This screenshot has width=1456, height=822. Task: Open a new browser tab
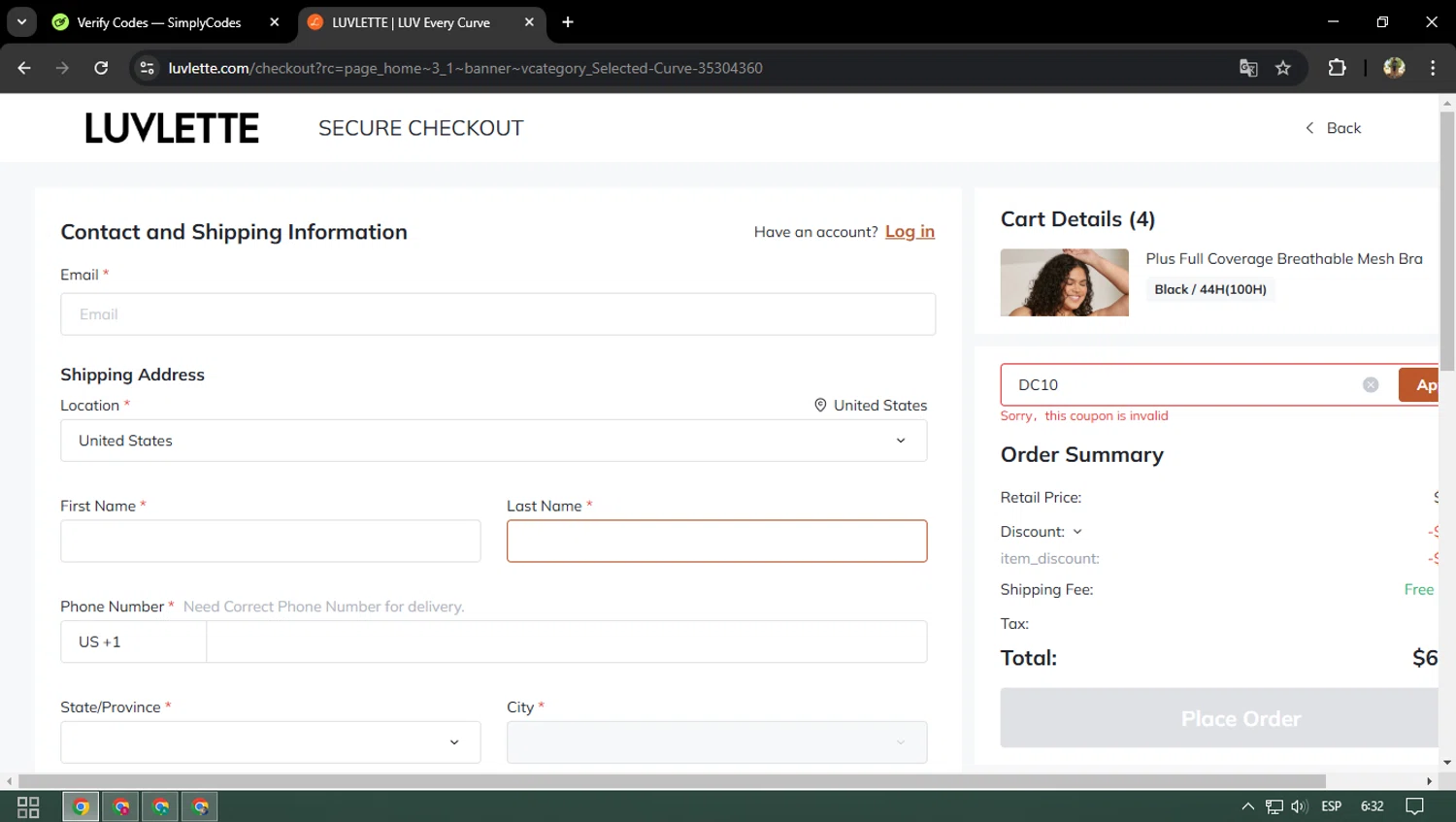tap(568, 22)
